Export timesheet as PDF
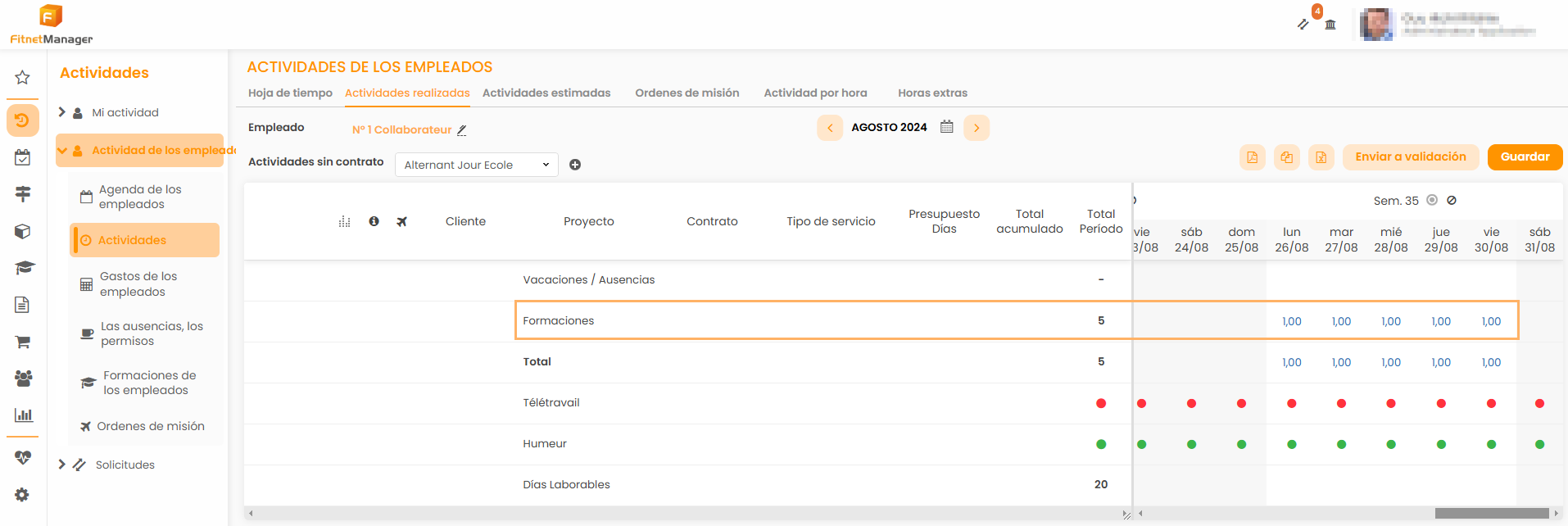 pyautogui.click(x=1252, y=156)
